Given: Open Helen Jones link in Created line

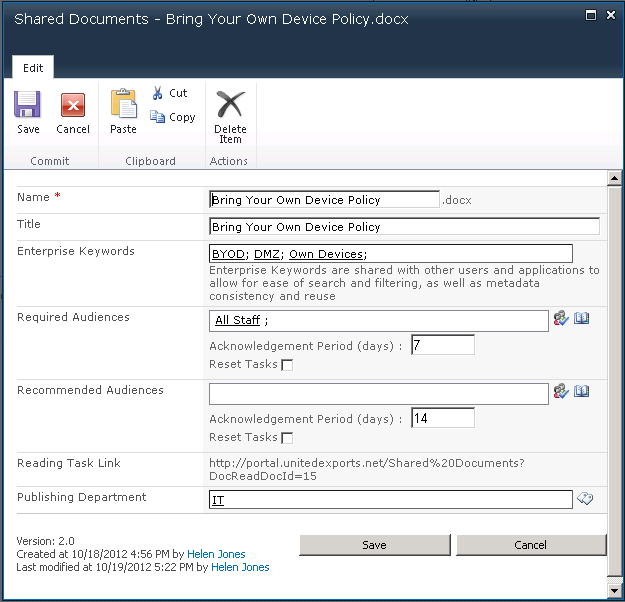Looking at the screenshot, I should click(x=216, y=554).
